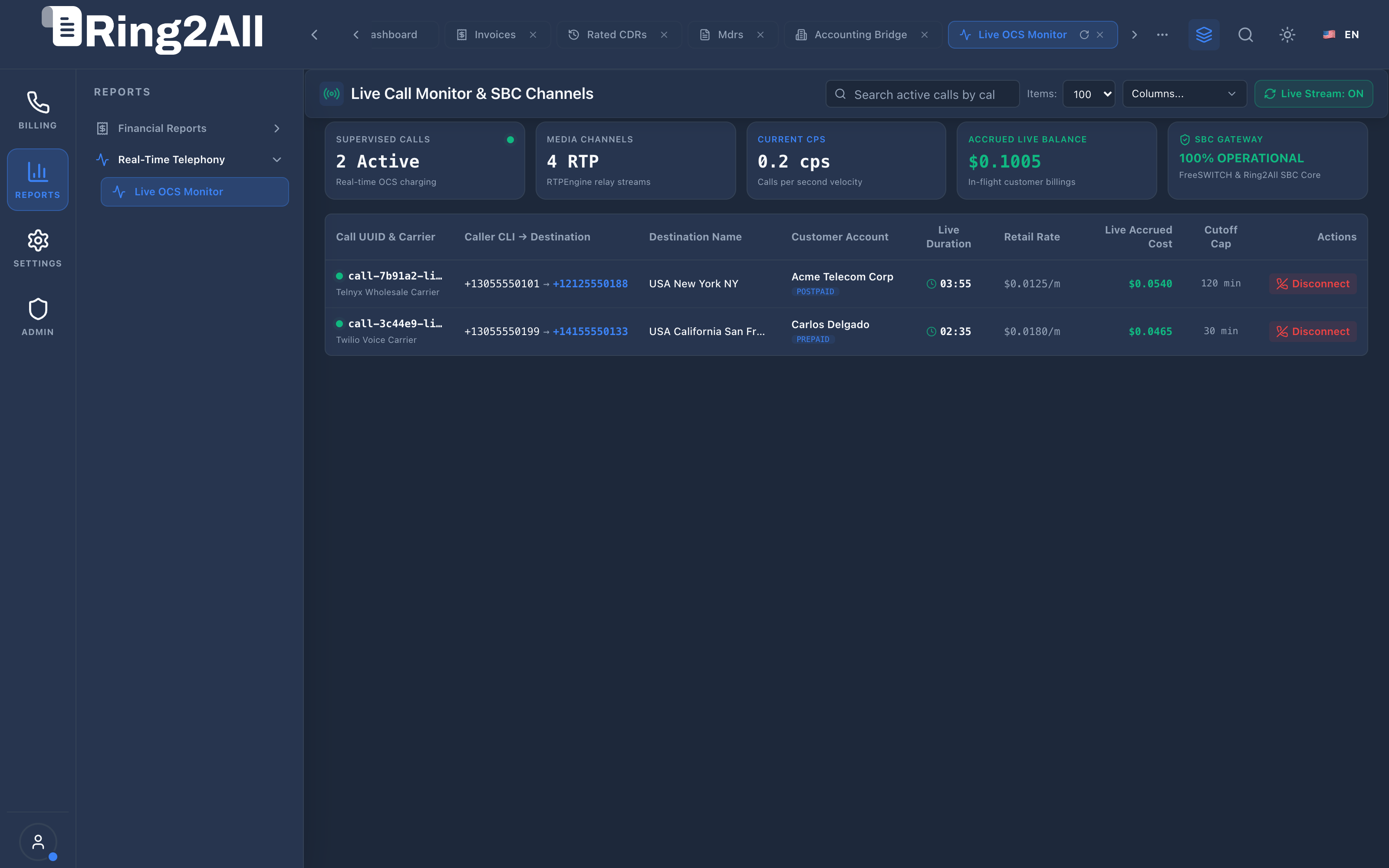
Task: Disconnect the Carlos Delgado call
Action: [x=1313, y=331]
